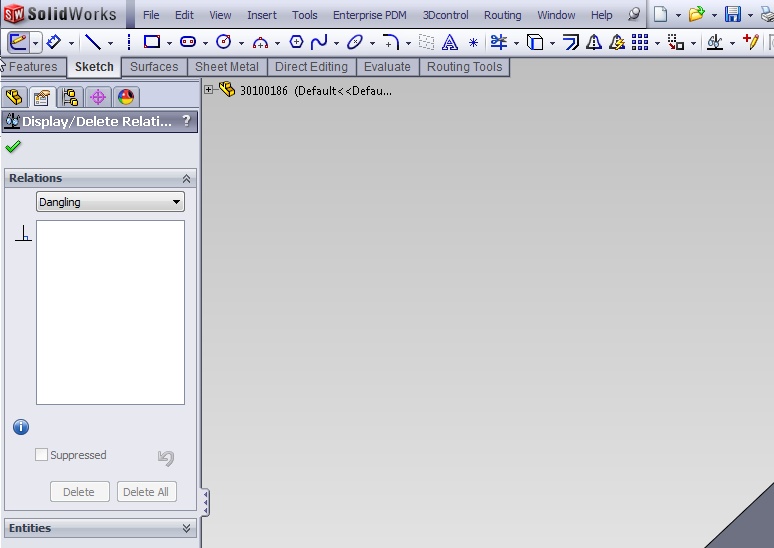
Task: Open the Sketch tool dropdown arrow
Action: pyautogui.click(x=36, y=43)
